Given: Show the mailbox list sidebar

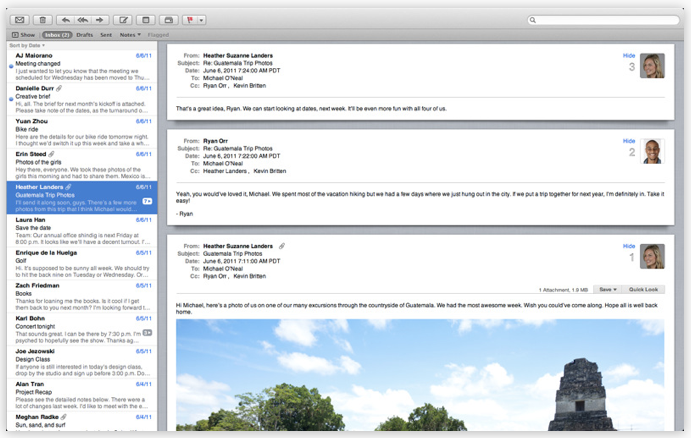Looking at the screenshot, I should tap(23, 35).
